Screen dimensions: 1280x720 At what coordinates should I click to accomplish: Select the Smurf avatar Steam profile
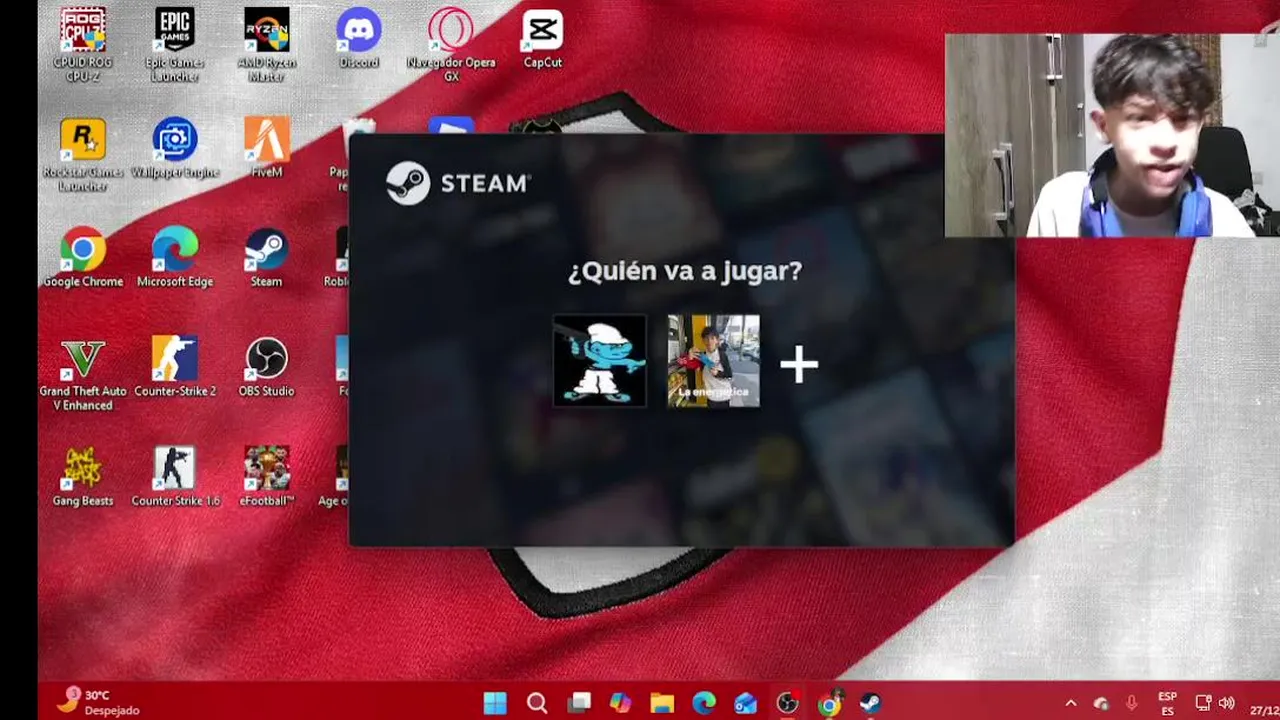(599, 361)
